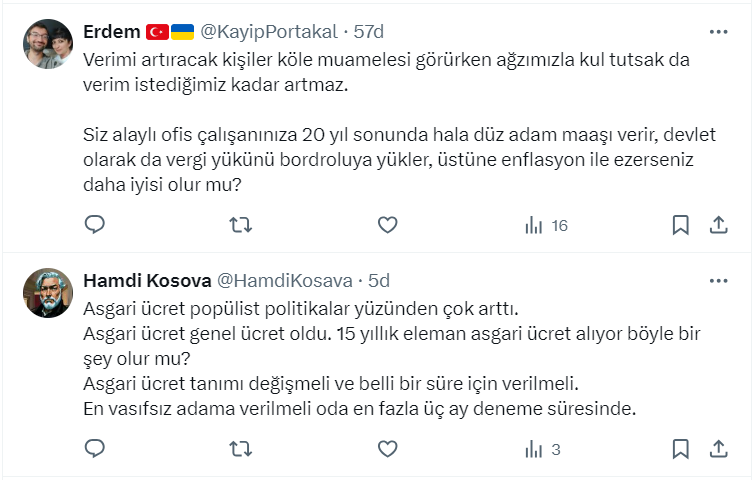Share Erdem's tweet
This screenshot has height=480, width=756.
[x=718, y=225]
